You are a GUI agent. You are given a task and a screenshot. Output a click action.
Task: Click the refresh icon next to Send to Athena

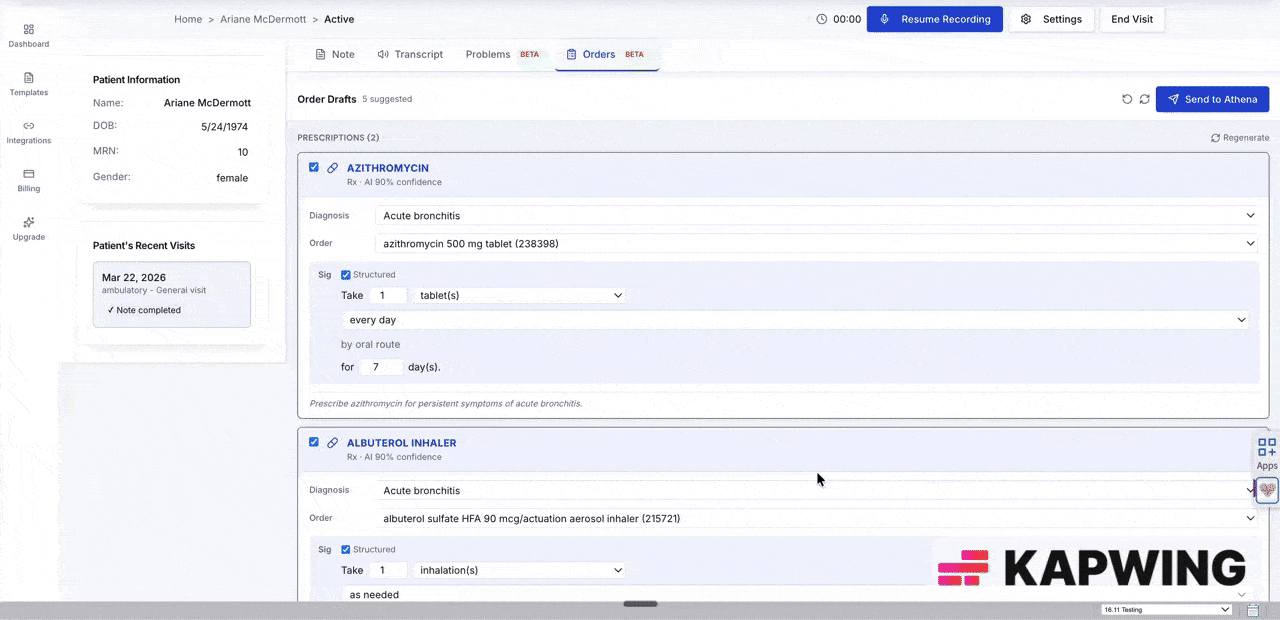click(1144, 99)
